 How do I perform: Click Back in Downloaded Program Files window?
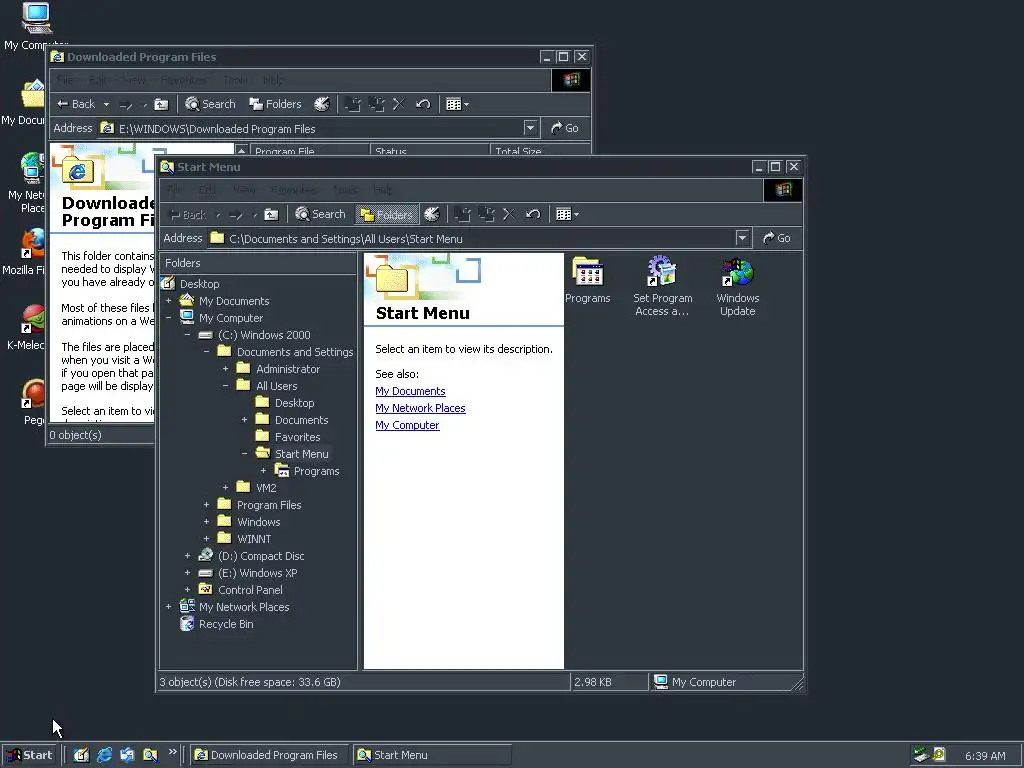click(76, 104)
